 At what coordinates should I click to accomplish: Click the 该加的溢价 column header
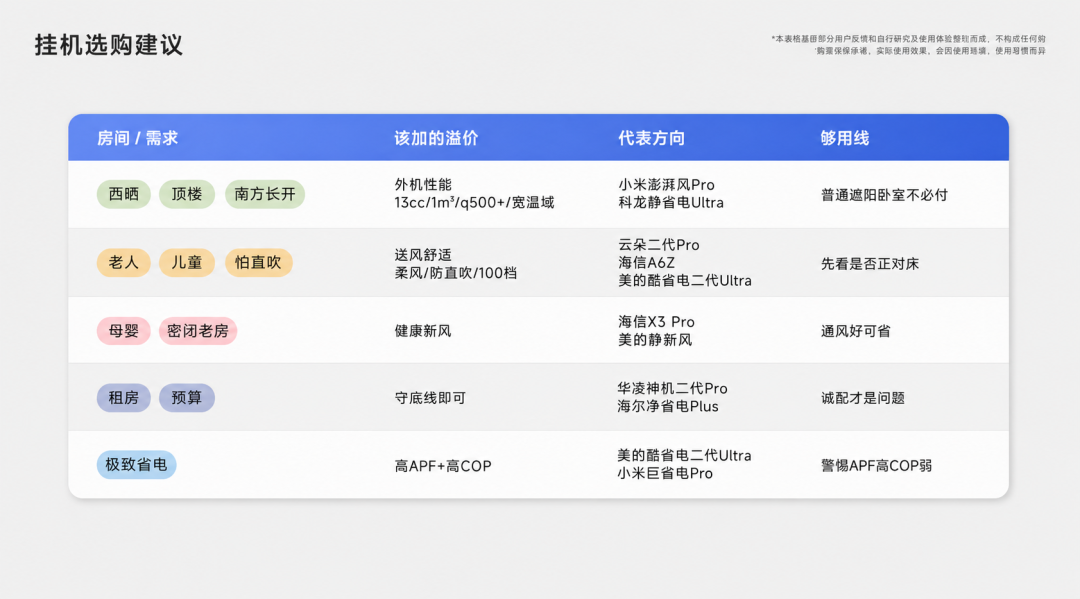coord(436,138)
